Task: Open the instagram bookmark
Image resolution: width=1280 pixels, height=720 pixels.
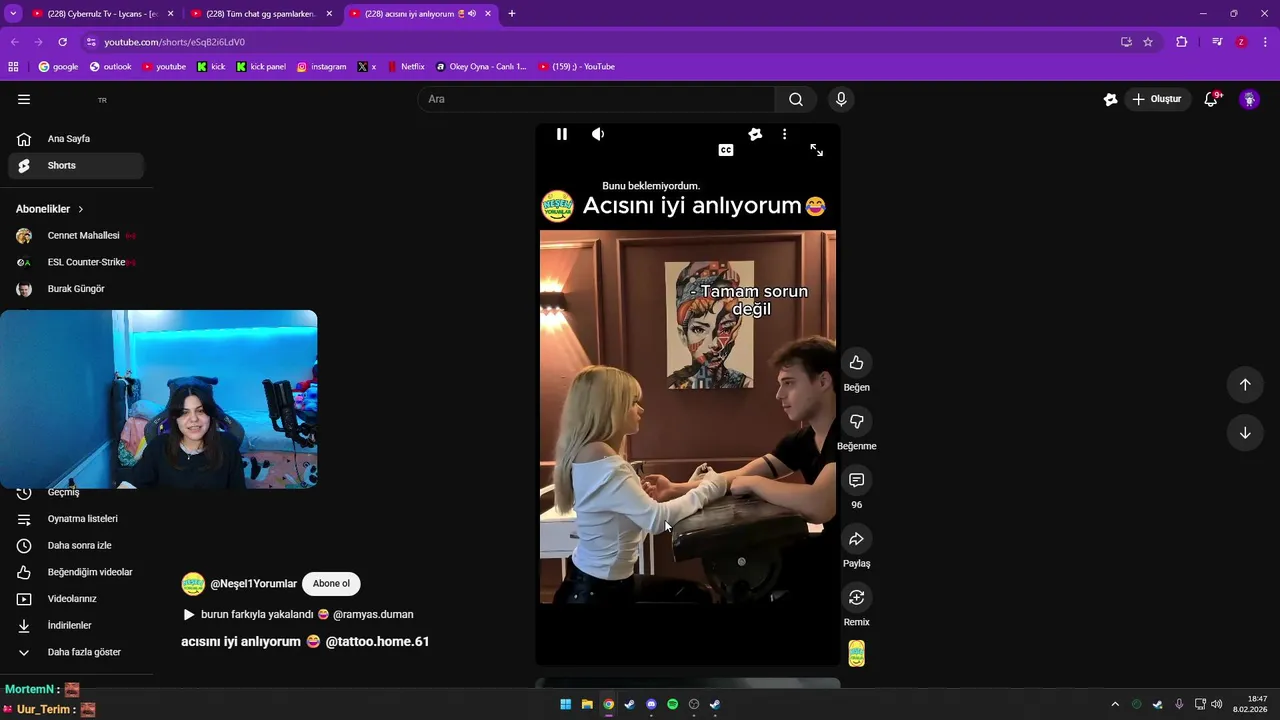Action: 321,67
